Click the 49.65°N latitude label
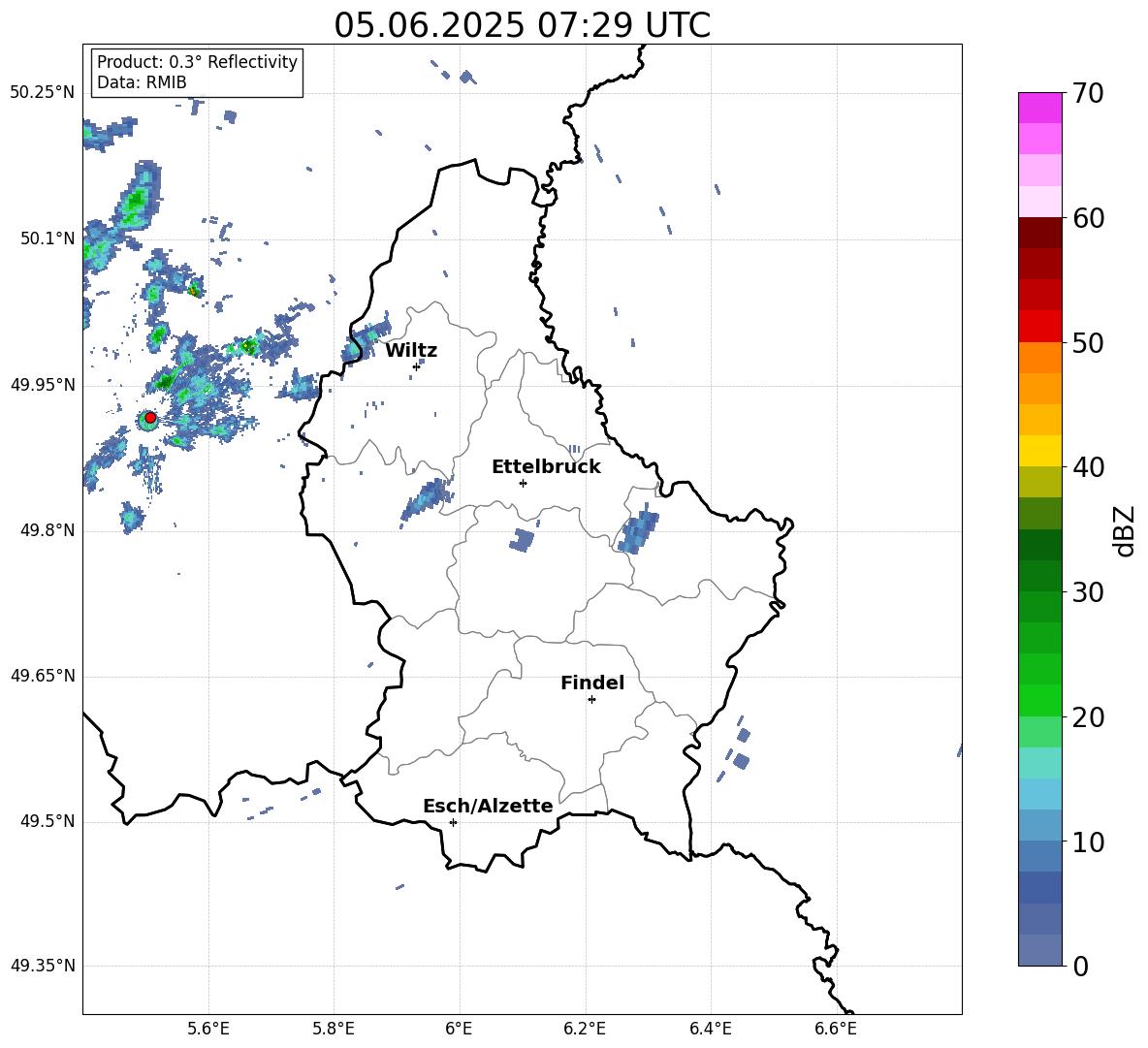This screenshot has height=1048, width=1148. 43,676
